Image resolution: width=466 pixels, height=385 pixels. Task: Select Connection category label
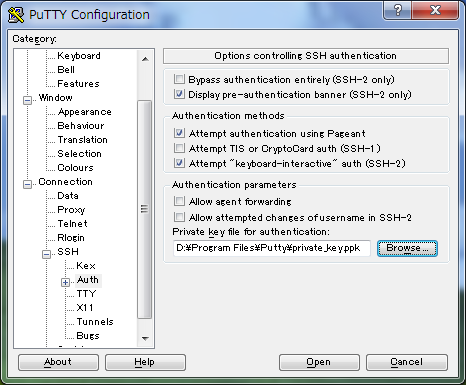(x=65, y=182)
